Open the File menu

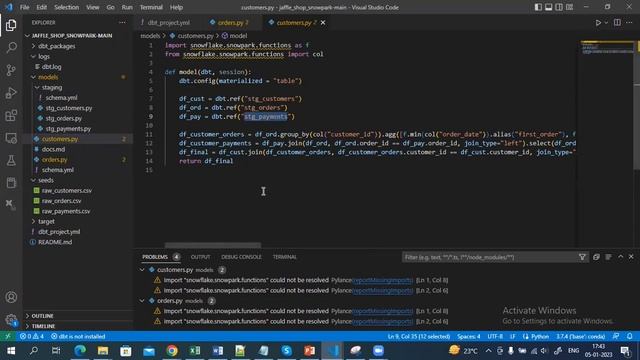[24, 7]
